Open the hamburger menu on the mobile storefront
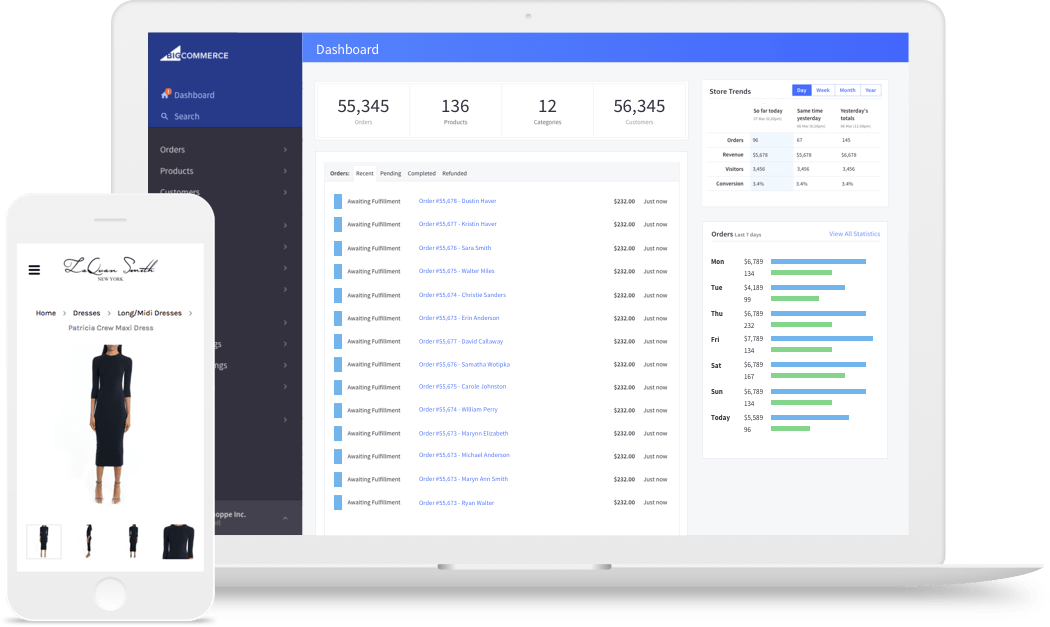1050x627 pixels. coord(34,268)
